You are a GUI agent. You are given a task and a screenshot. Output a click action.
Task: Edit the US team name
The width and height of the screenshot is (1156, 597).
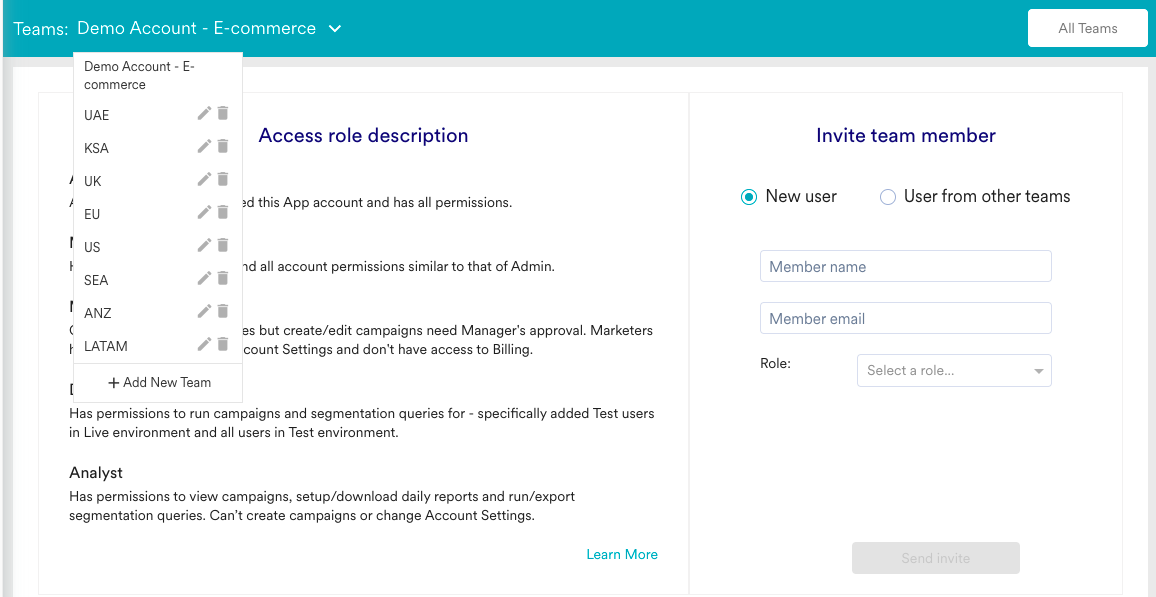click(204, 245)
